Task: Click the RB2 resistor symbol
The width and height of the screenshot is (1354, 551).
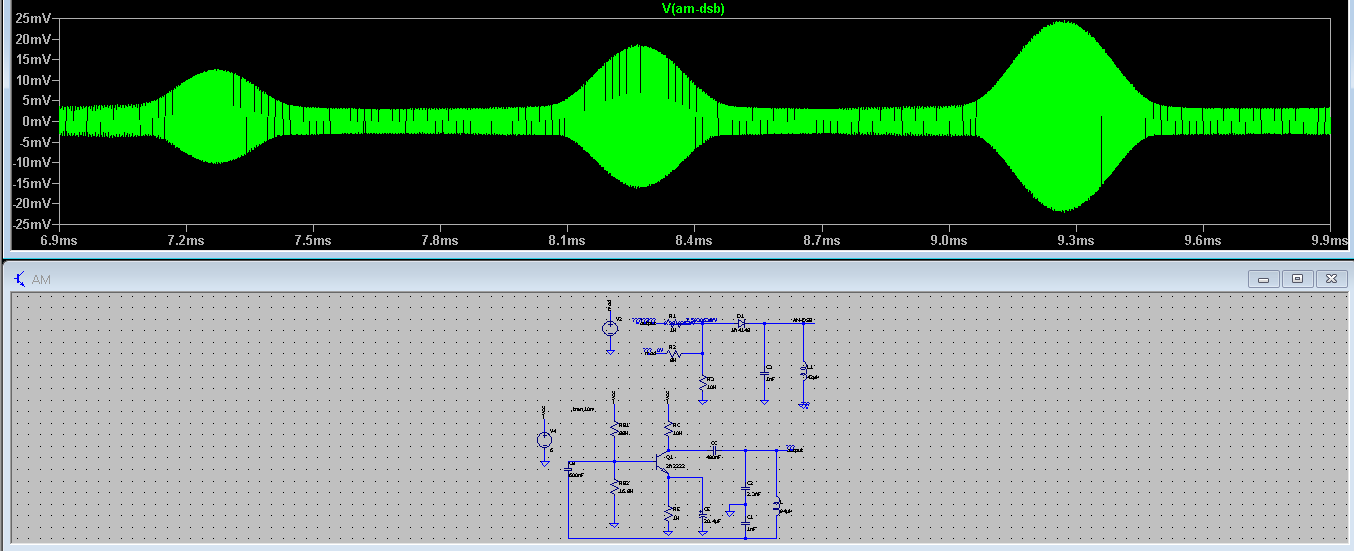Action: [614, 487]
